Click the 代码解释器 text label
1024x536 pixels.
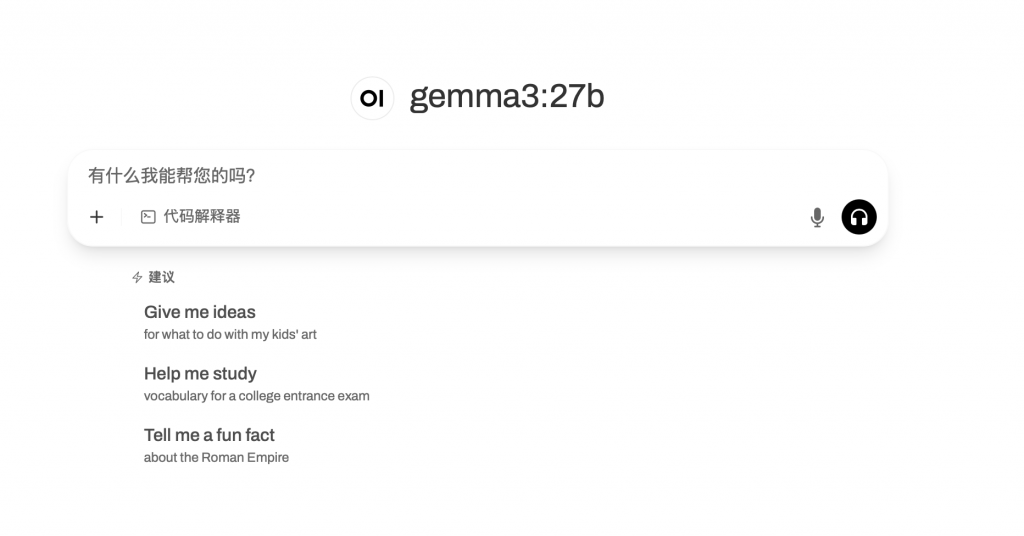pyautogui.click(x=202, y=217)
